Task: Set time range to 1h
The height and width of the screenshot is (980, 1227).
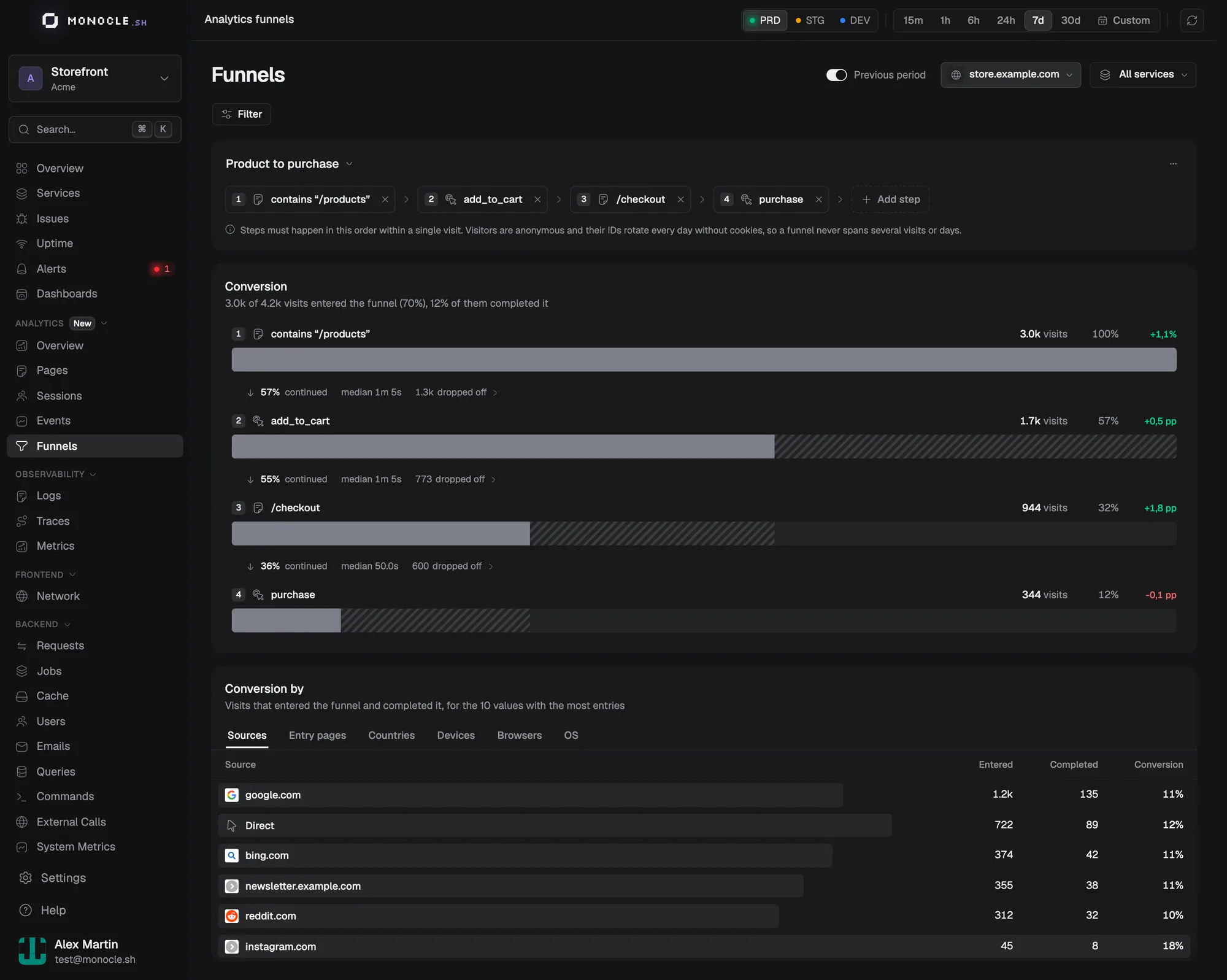Action: pyautogui.click(x=945, y=20)
